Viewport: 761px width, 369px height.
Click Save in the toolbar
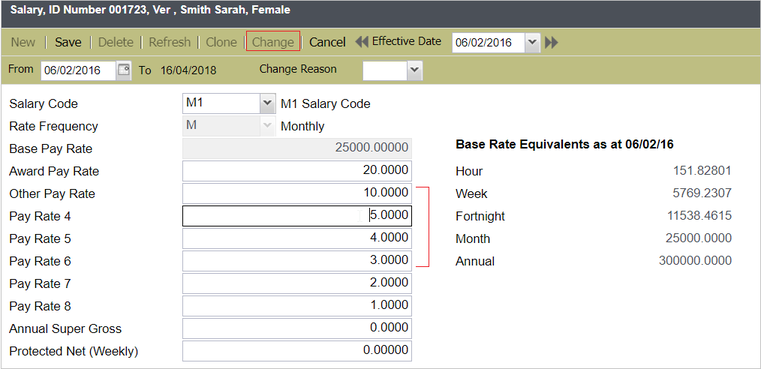tap(68, 42)
